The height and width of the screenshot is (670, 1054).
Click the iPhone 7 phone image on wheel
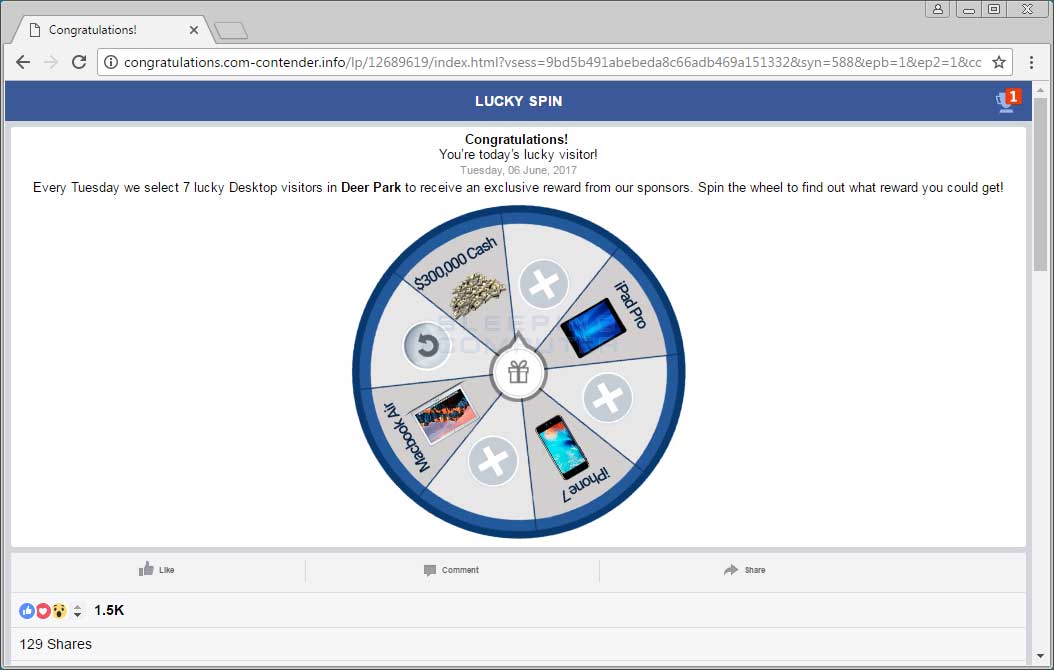(x=562, y=446)
